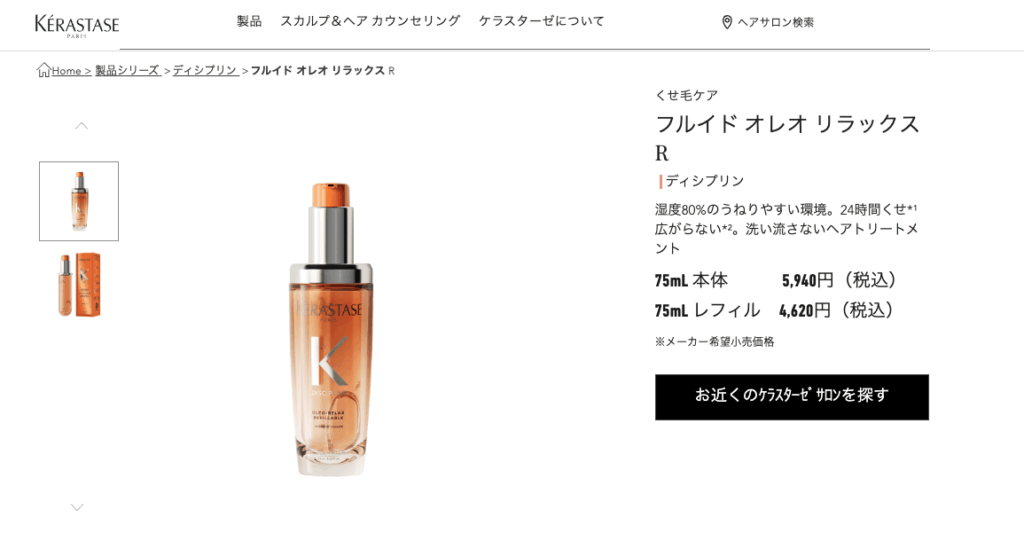
Task: Click the ディシプリン series label
Action: coord(705,181)
